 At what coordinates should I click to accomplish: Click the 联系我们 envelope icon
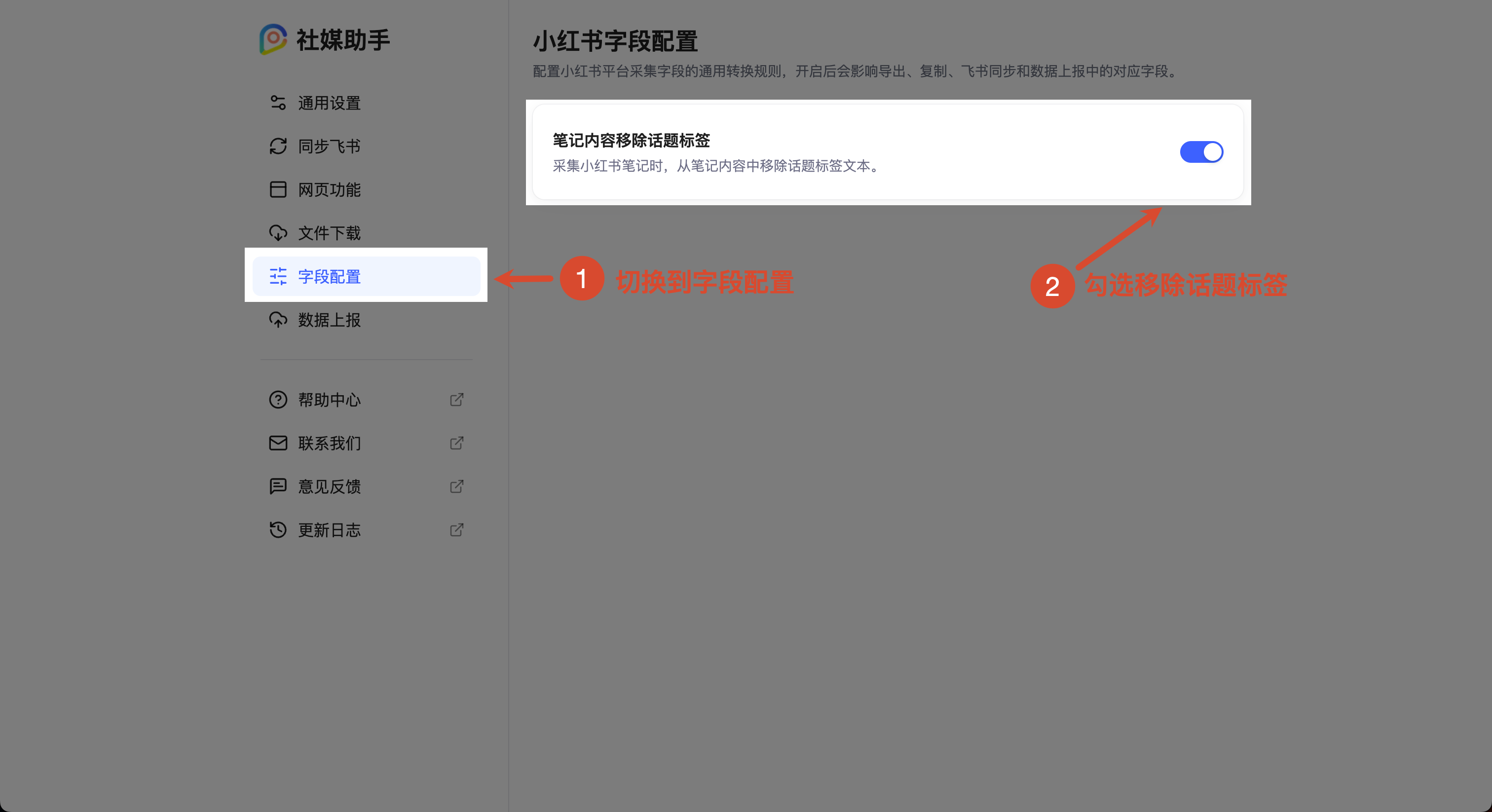tap(278, 443)
